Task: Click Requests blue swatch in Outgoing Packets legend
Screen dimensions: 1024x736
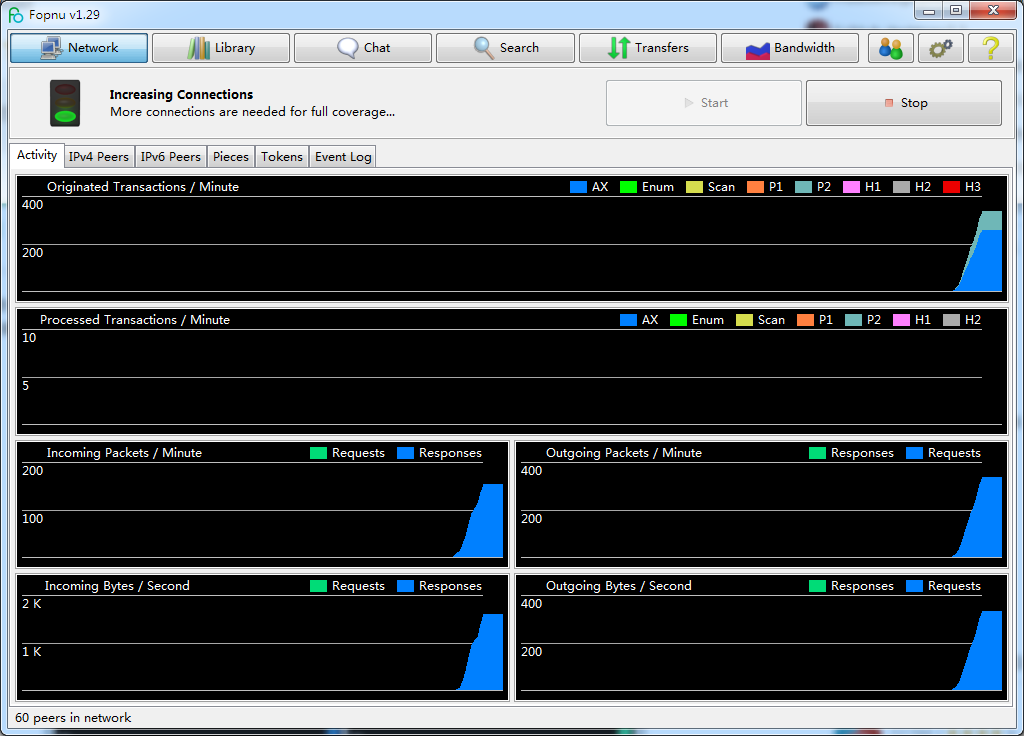Action: [x=914, y=453]
